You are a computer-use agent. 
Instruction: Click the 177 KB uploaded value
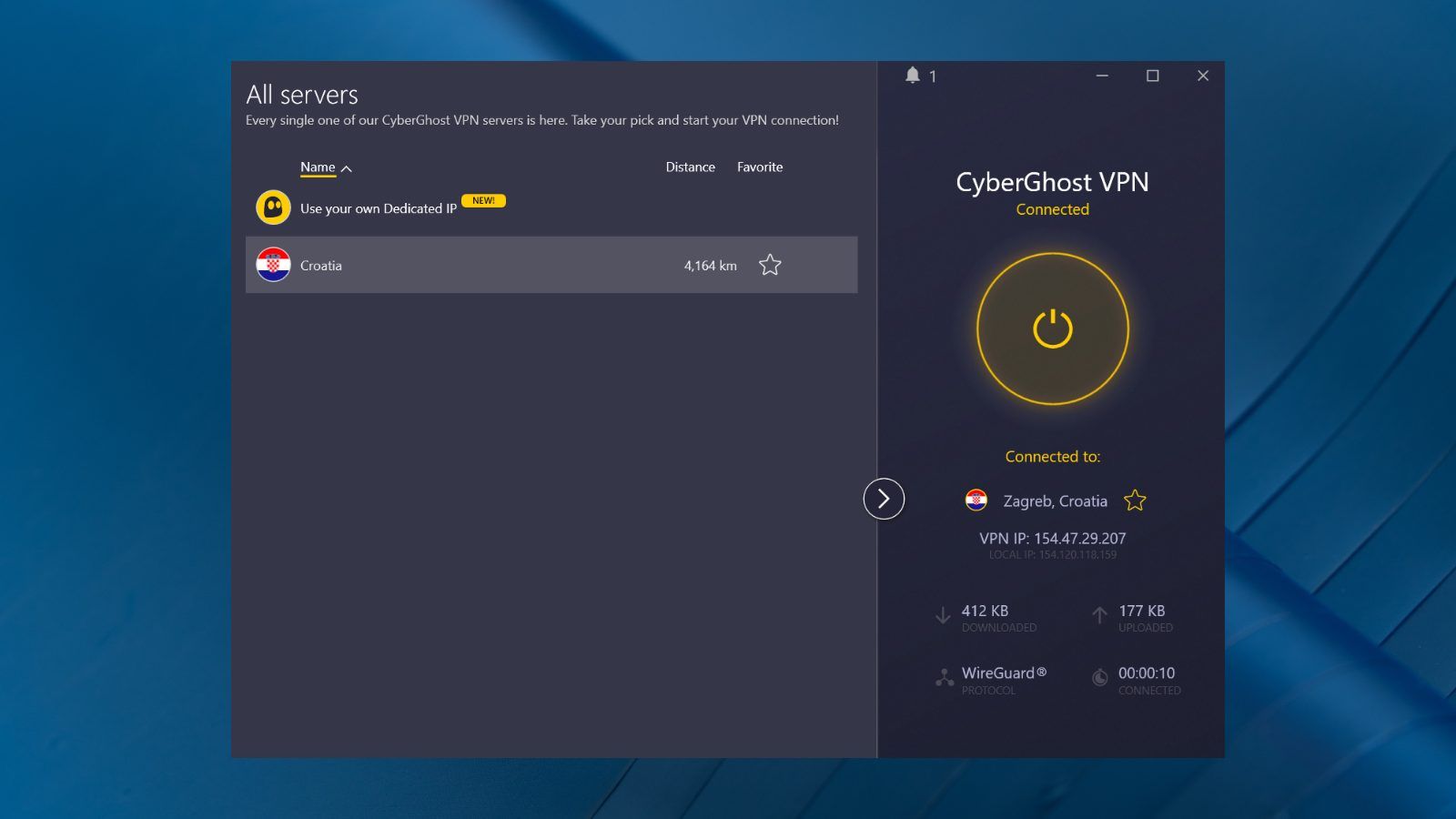coord(1142,611)
